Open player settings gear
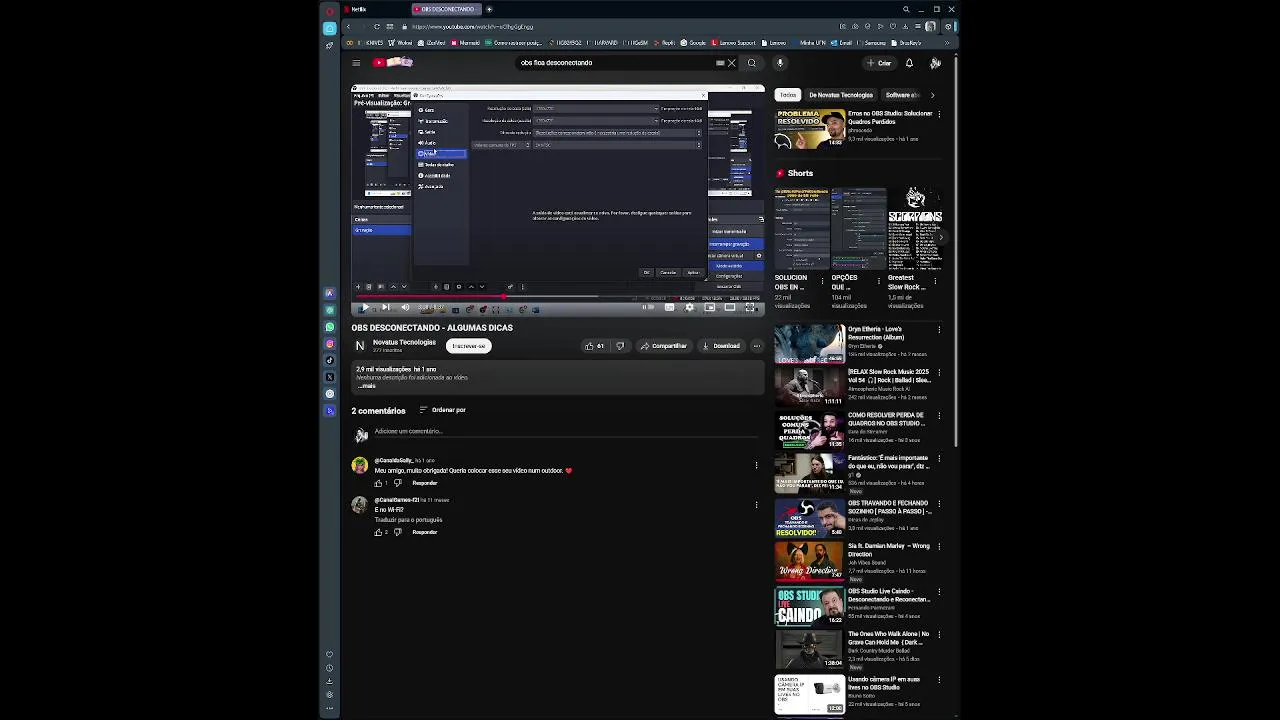The height and width of the screenshot is (720, 1280). [x=689, y=308]
